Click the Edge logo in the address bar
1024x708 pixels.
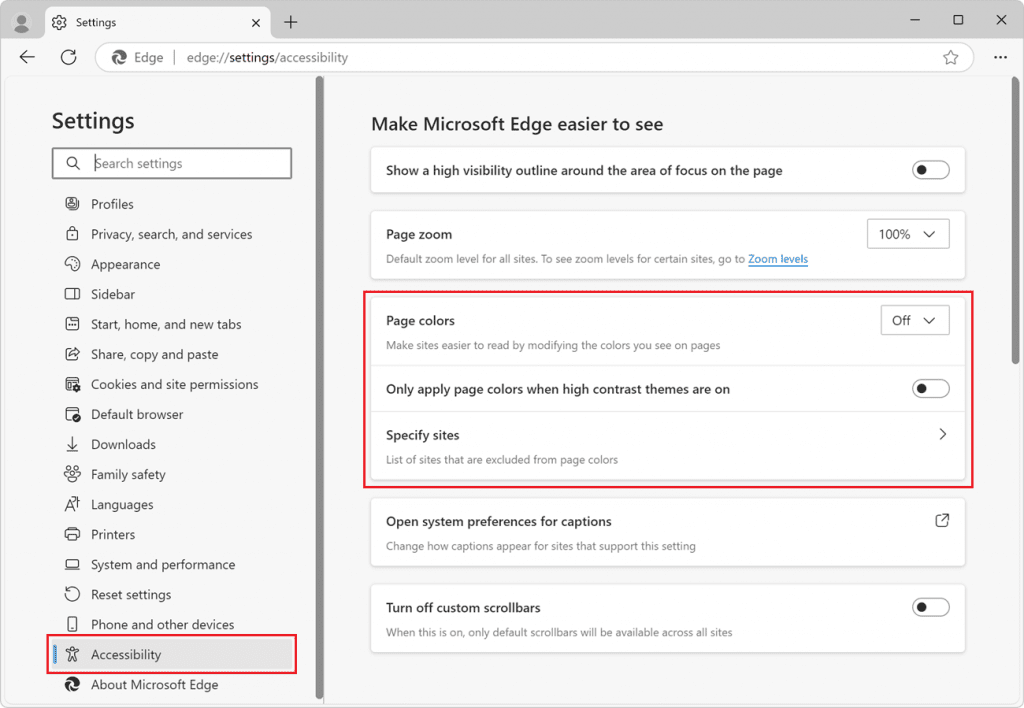(x=120, y=57)
